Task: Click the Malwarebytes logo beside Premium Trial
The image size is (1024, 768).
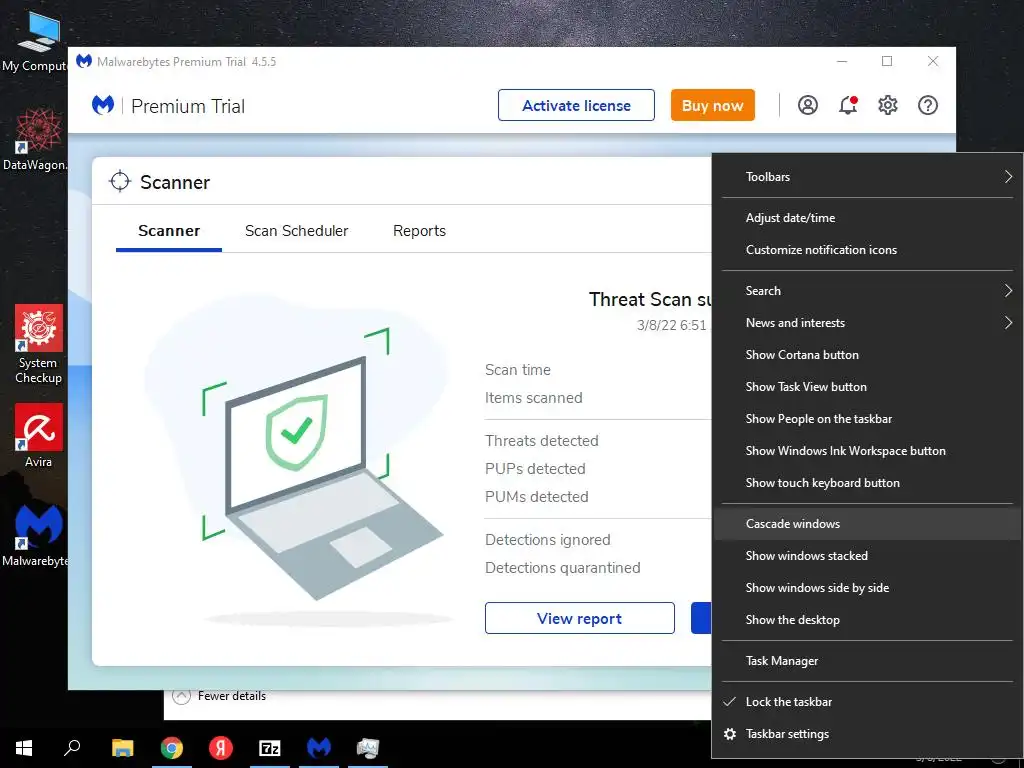Action: coord(103,105)
